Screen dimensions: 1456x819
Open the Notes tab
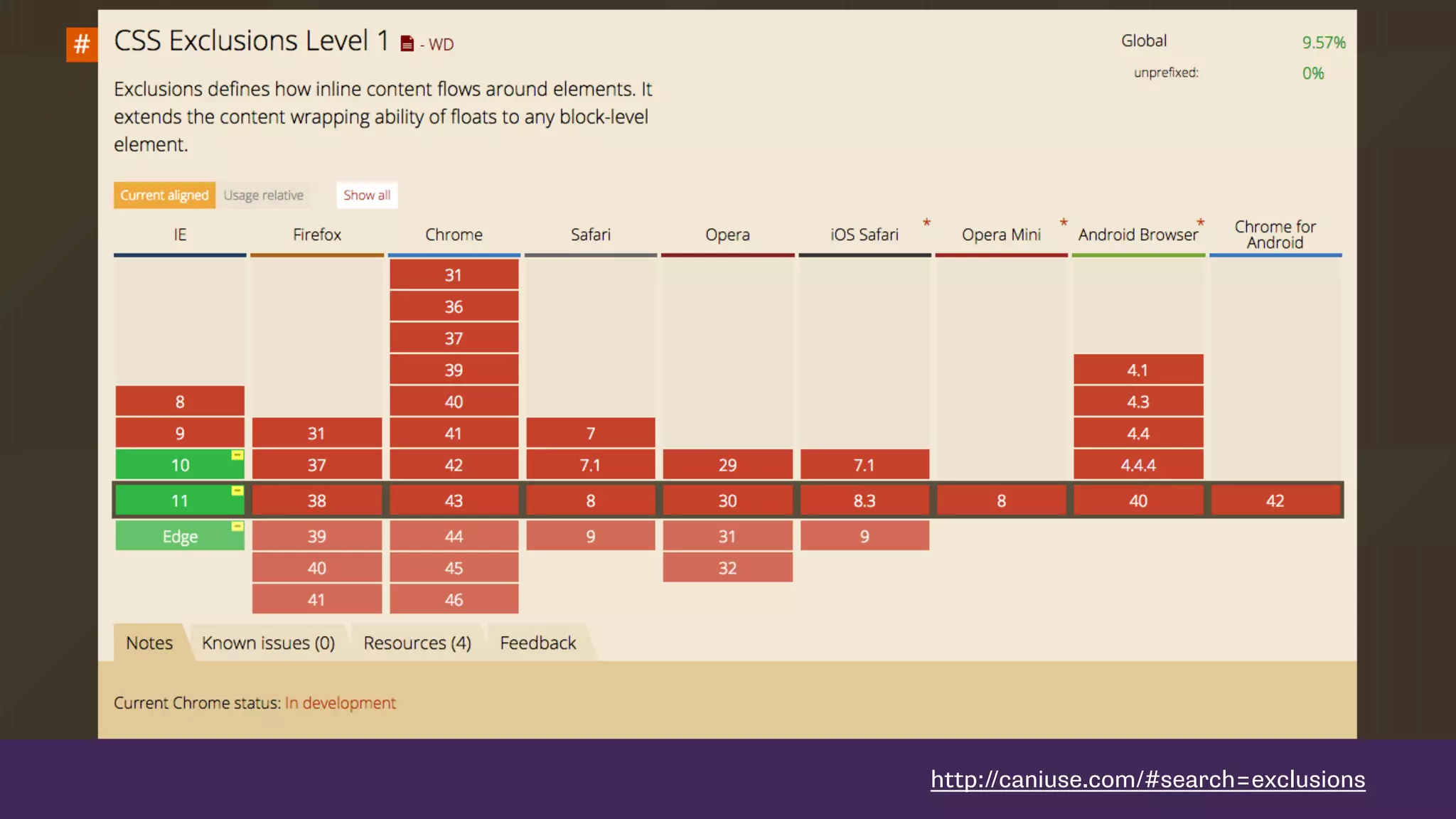point(149,643)
